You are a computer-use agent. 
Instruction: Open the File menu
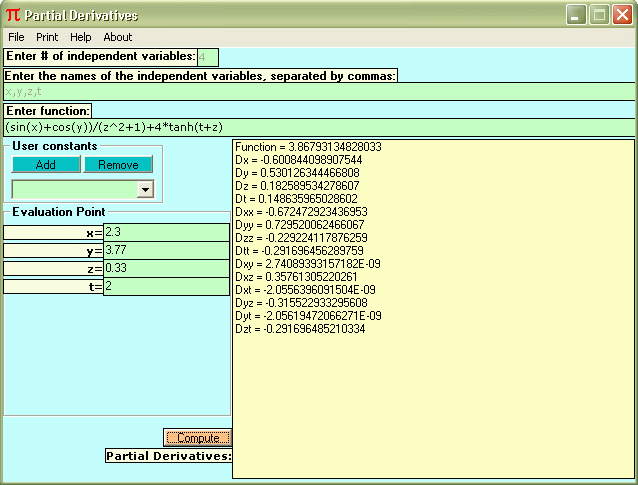tap(16, 37)
